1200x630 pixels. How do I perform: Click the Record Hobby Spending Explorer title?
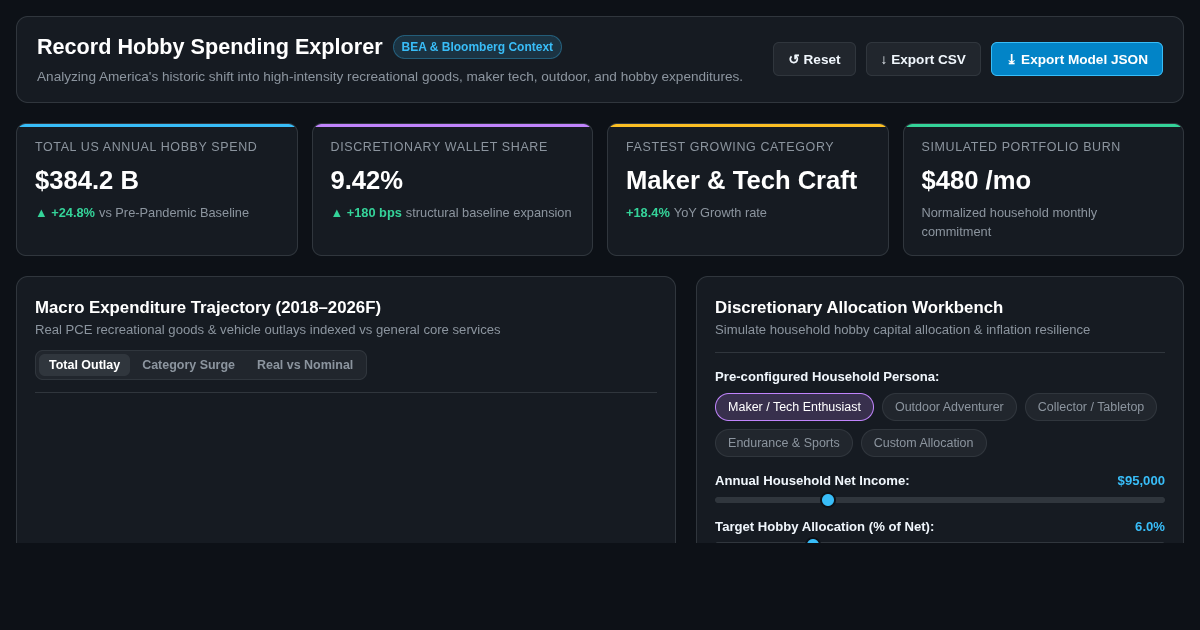(210, 47)
